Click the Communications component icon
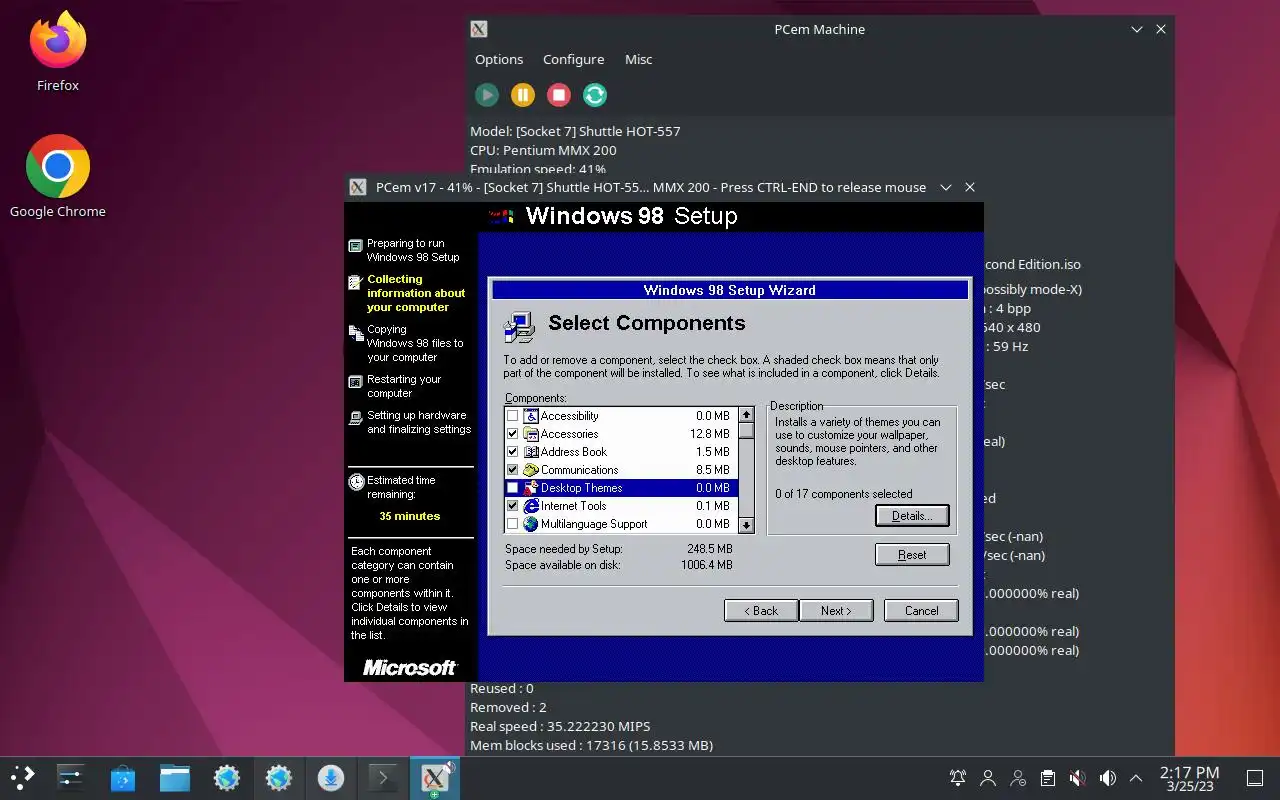 531,470
